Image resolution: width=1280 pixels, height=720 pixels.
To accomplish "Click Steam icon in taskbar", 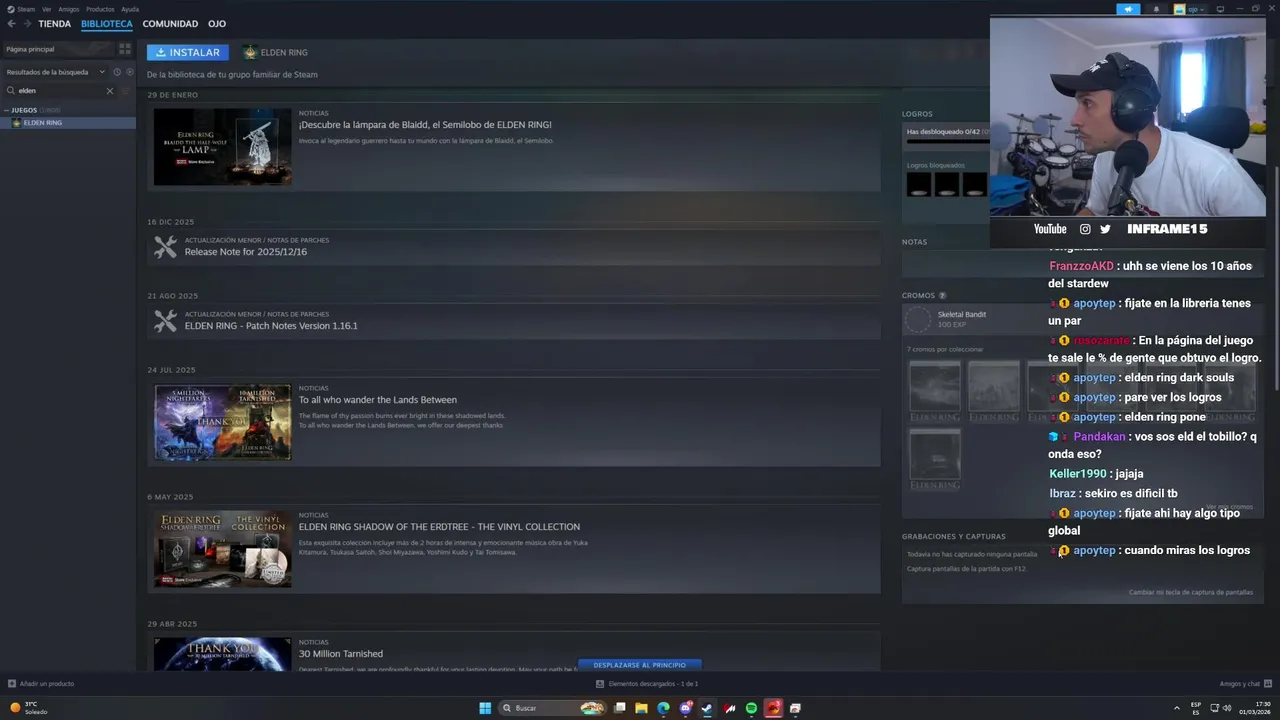I will tap(707, 708).
